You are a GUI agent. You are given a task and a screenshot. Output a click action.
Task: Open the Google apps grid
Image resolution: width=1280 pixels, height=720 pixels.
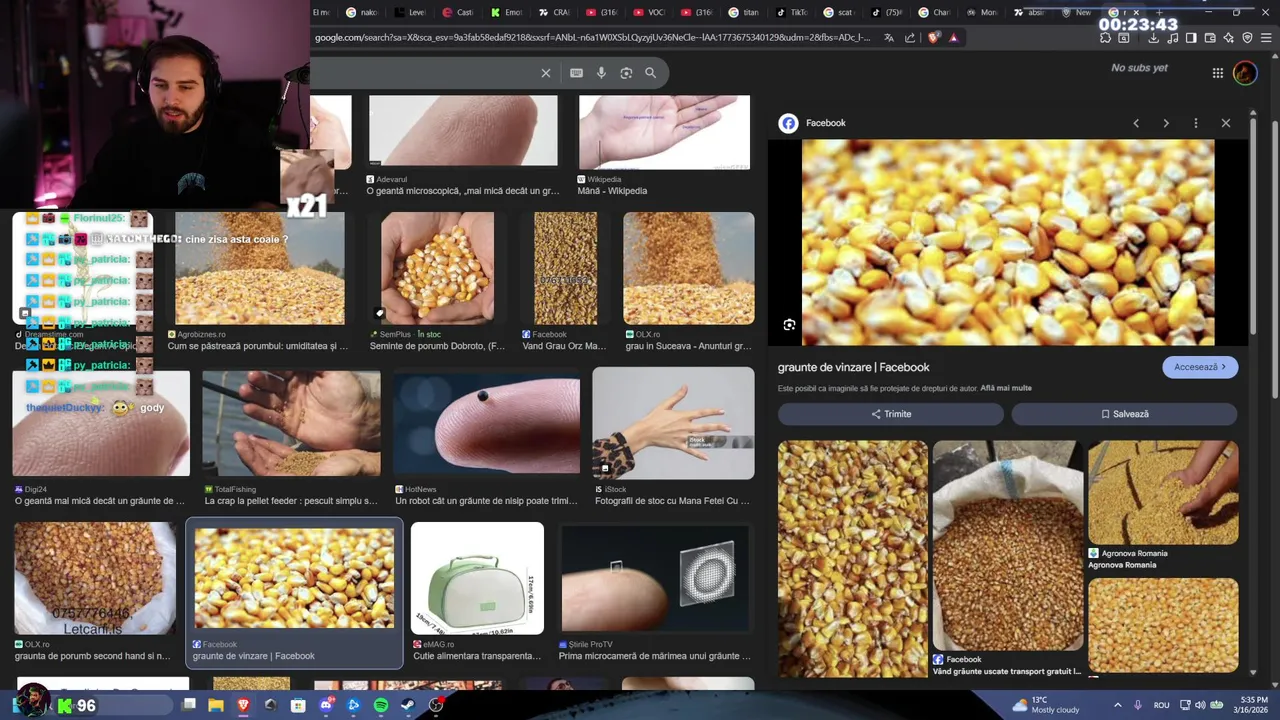1217,73
